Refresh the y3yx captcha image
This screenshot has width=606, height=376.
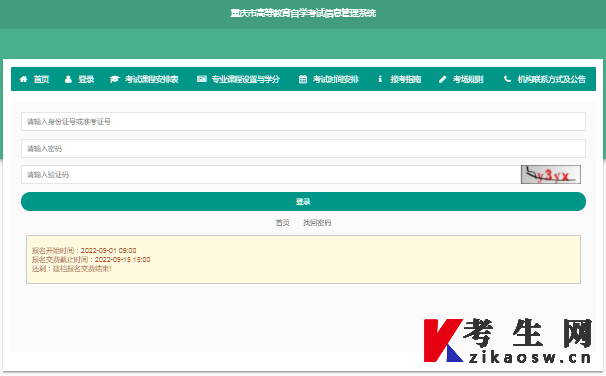[551, 175]
